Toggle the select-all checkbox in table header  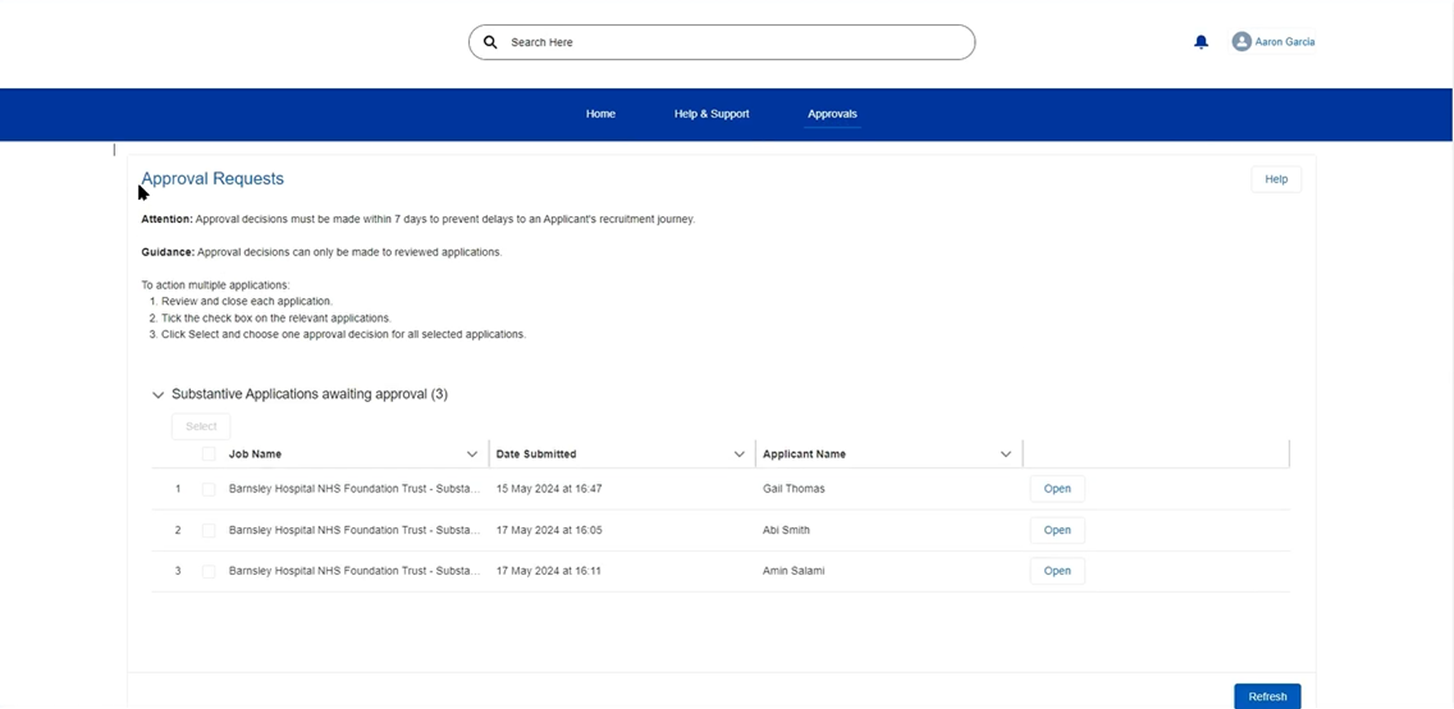pos(208,454)
